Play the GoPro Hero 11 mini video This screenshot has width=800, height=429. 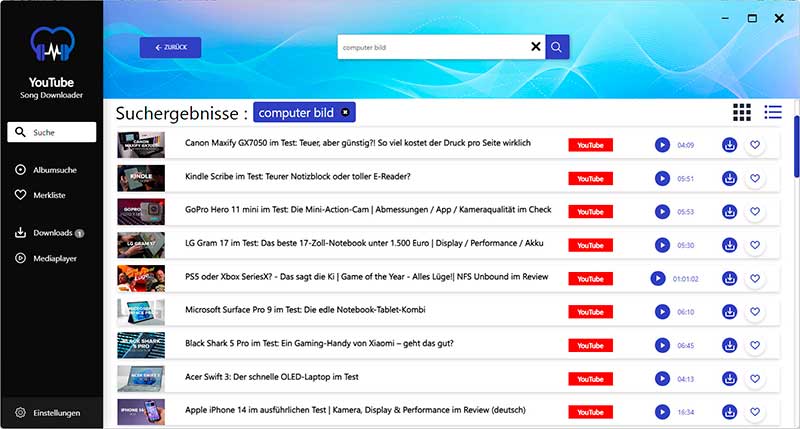662,212
